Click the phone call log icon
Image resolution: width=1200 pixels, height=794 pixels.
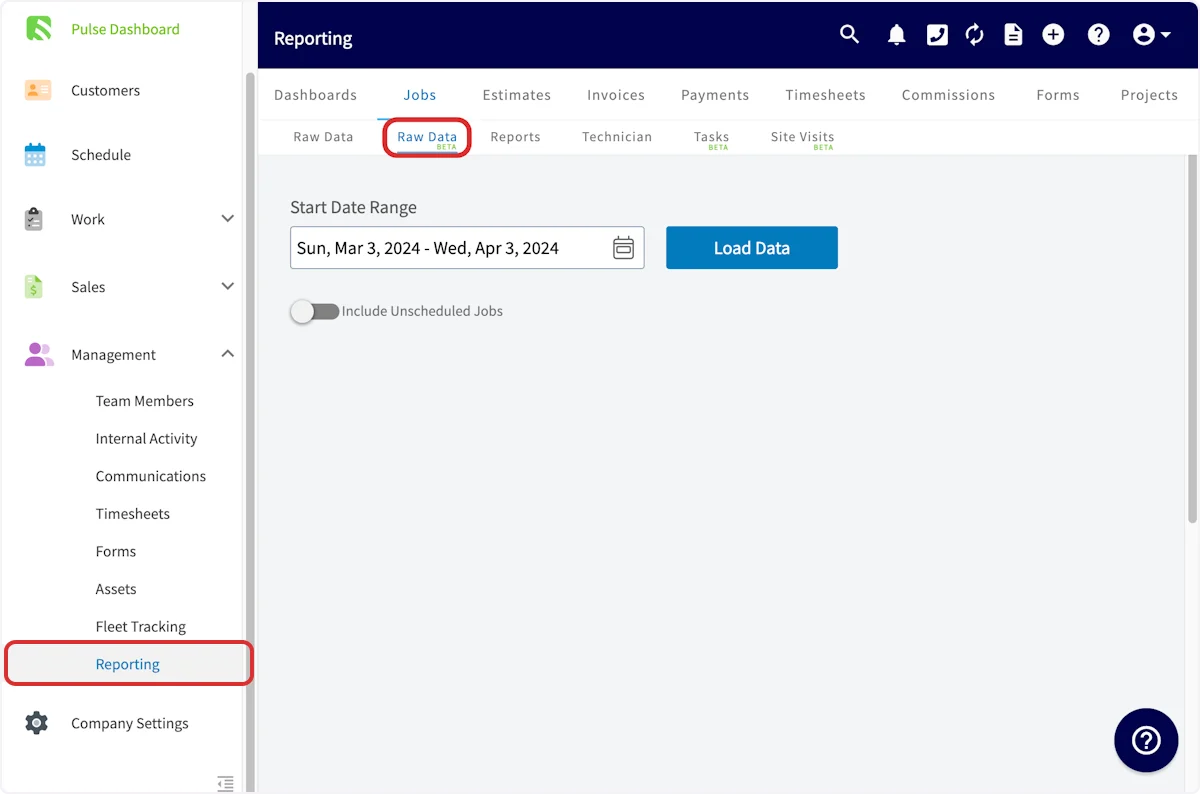click(937, 35)
